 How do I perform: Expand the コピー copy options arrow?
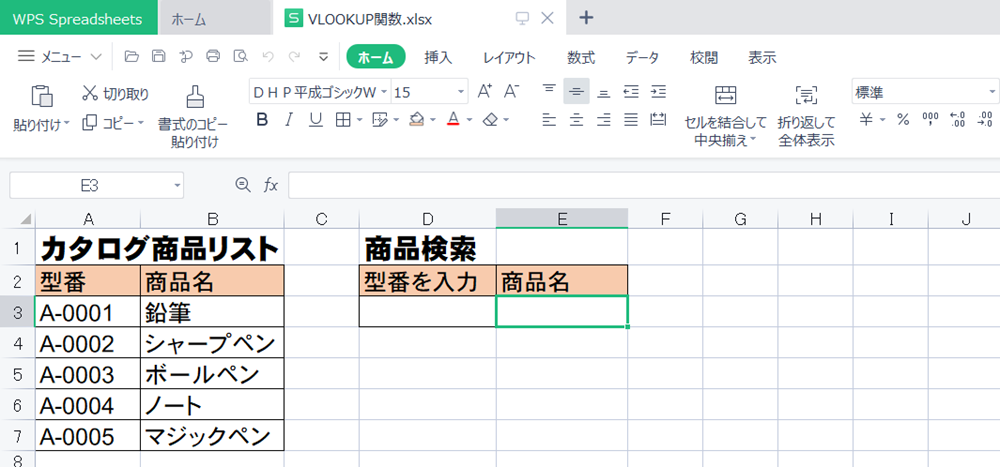(x=140, y=122)
